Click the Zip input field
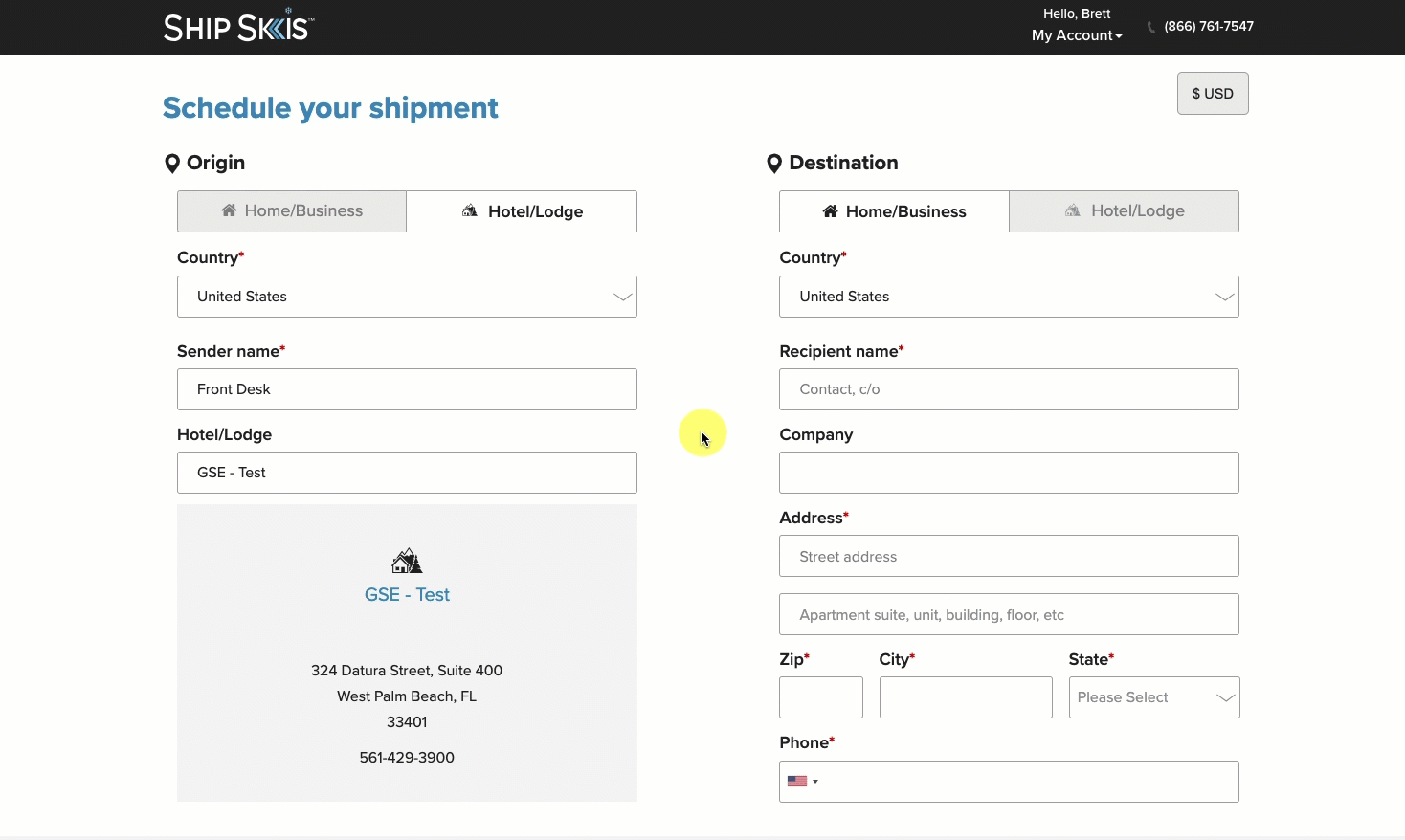This screenshot has width=1405, height=840. pyautogui.click(x=821, y=697)
